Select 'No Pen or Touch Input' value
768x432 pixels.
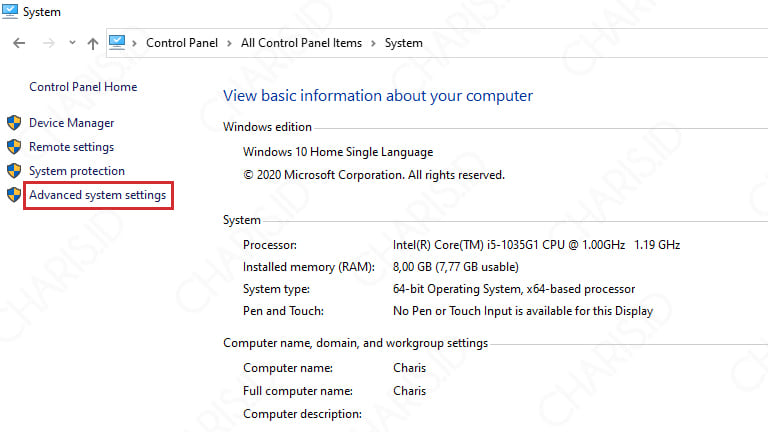point(523,311)
